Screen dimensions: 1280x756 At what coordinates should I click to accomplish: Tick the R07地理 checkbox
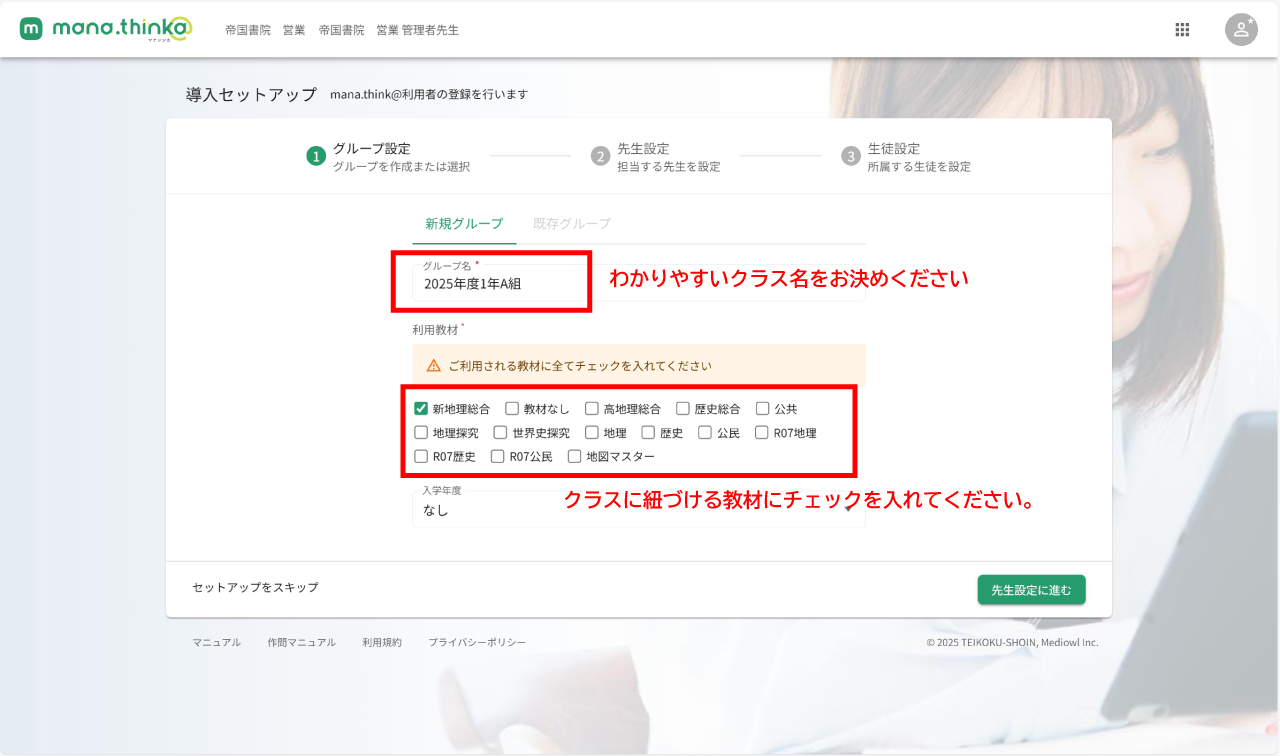point(762,432)
